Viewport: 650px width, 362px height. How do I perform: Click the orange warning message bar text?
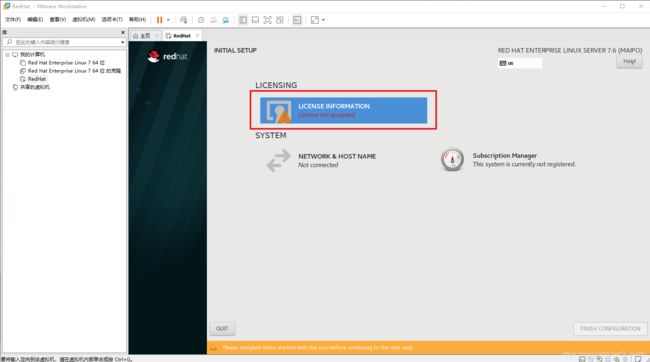[x=318, y=347]
